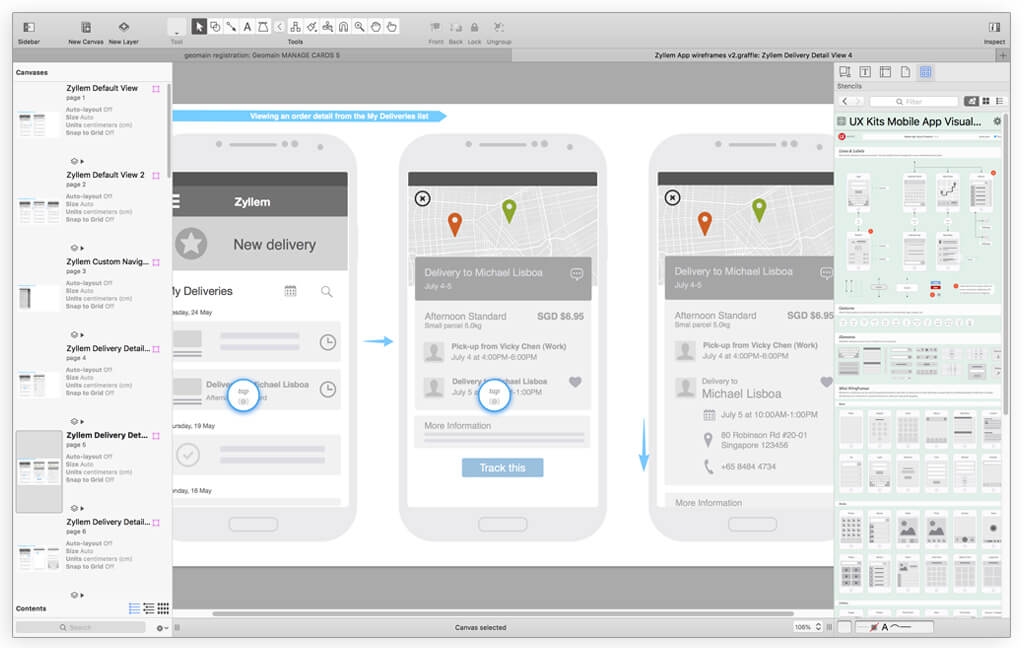Viewport: 1024px width, 648px height.
Task: Switch stencils to list view
Action: (x=999, y=101)
